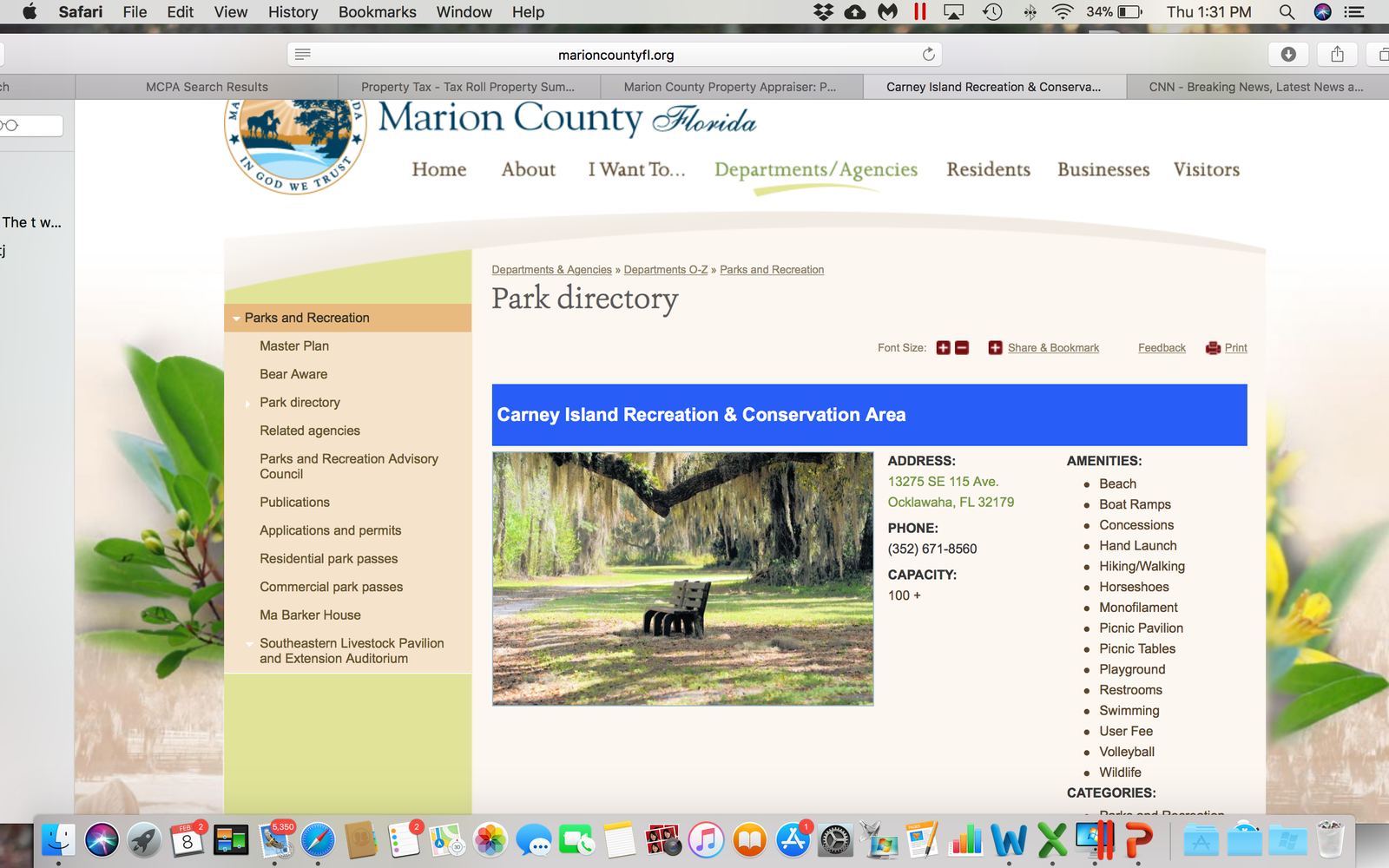Viewport: 1389px width, 868px height.
Task: Open the Ma Barker House sidebar link
Action: pyautogui.click(x=310, y=615)
